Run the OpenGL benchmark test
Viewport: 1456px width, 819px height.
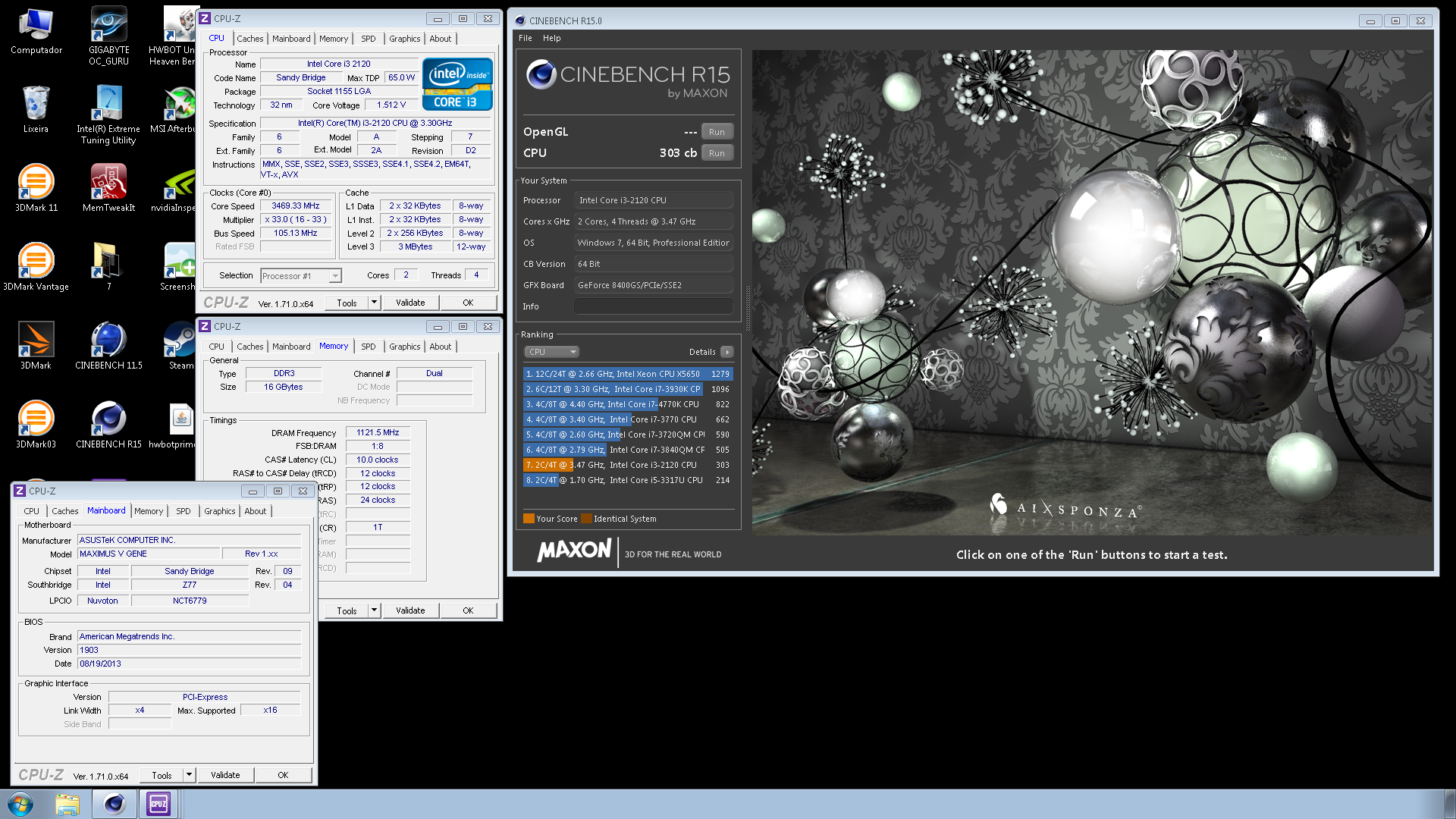tap(717, 132)
